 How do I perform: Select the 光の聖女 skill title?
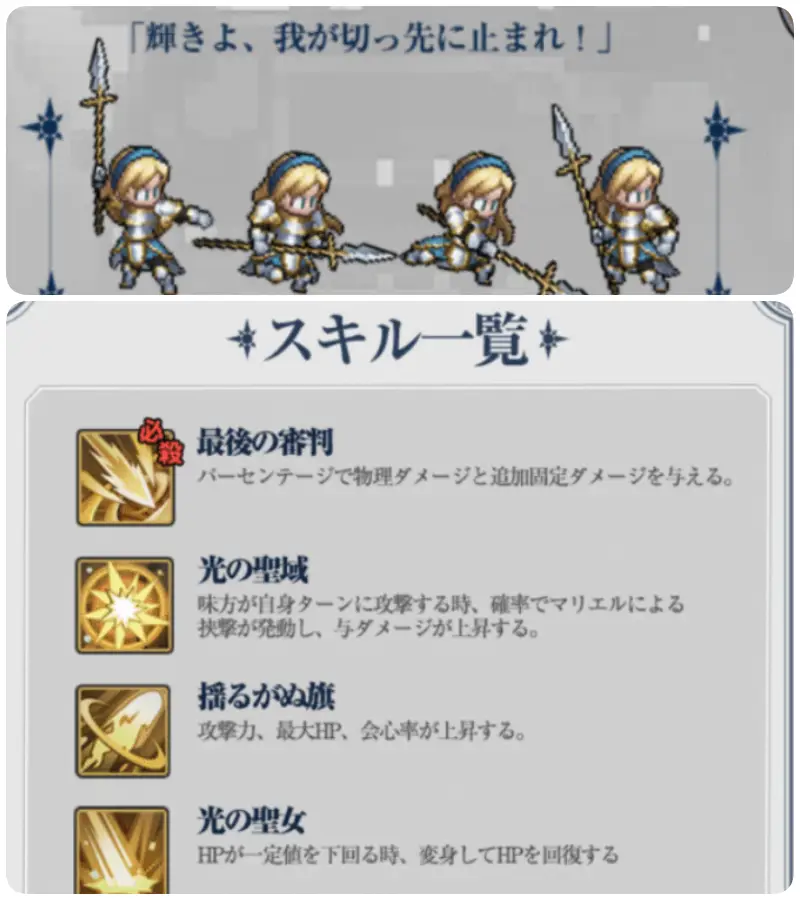(251, 821)
